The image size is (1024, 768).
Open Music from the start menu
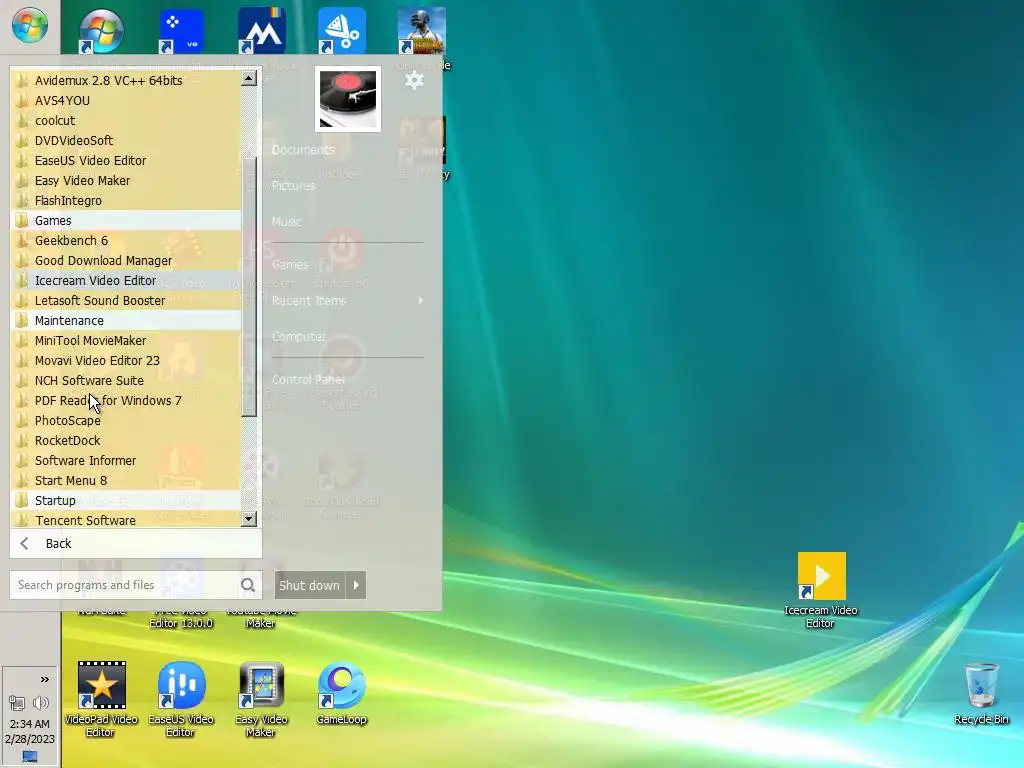click(286, 221)
